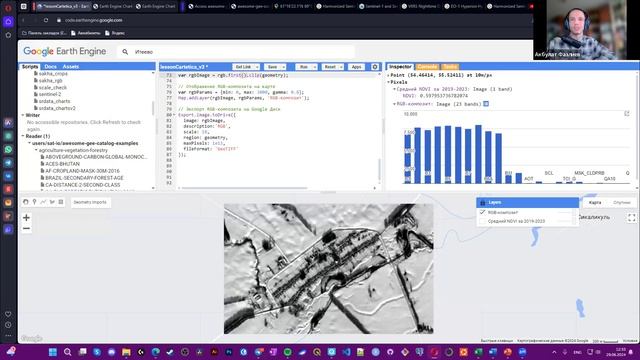Select the draw polygon shape tool

click(x=52, y=202)
